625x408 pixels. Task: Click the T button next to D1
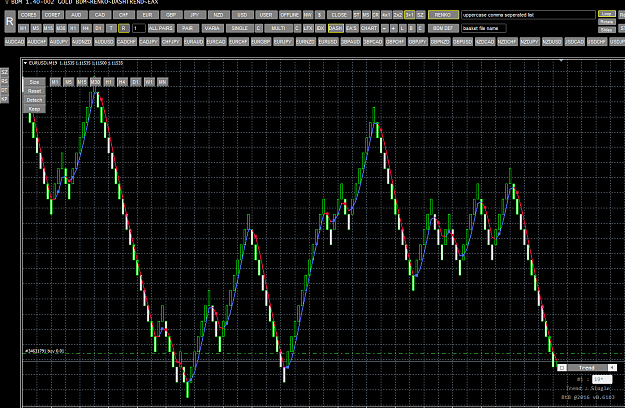pyautogui.click(x=111, y=28)
